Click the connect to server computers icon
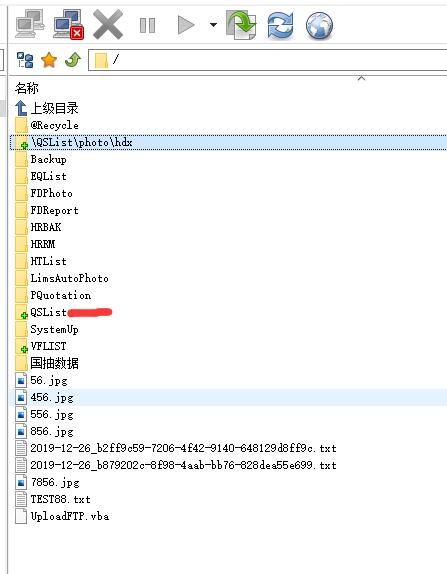 (x=30, y=24)
